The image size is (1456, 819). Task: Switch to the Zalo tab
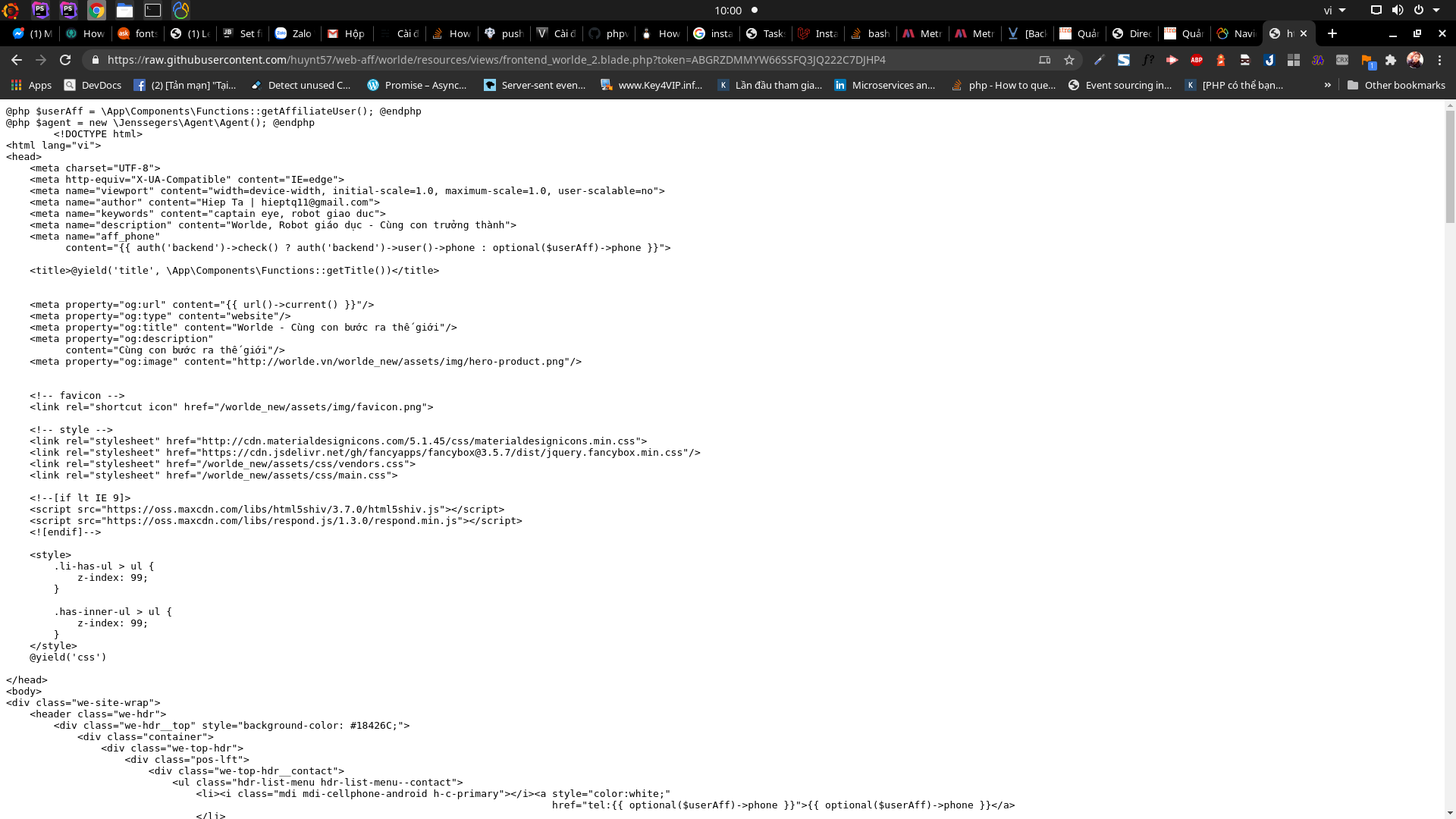pyautogui.click(x=293, y=33)
